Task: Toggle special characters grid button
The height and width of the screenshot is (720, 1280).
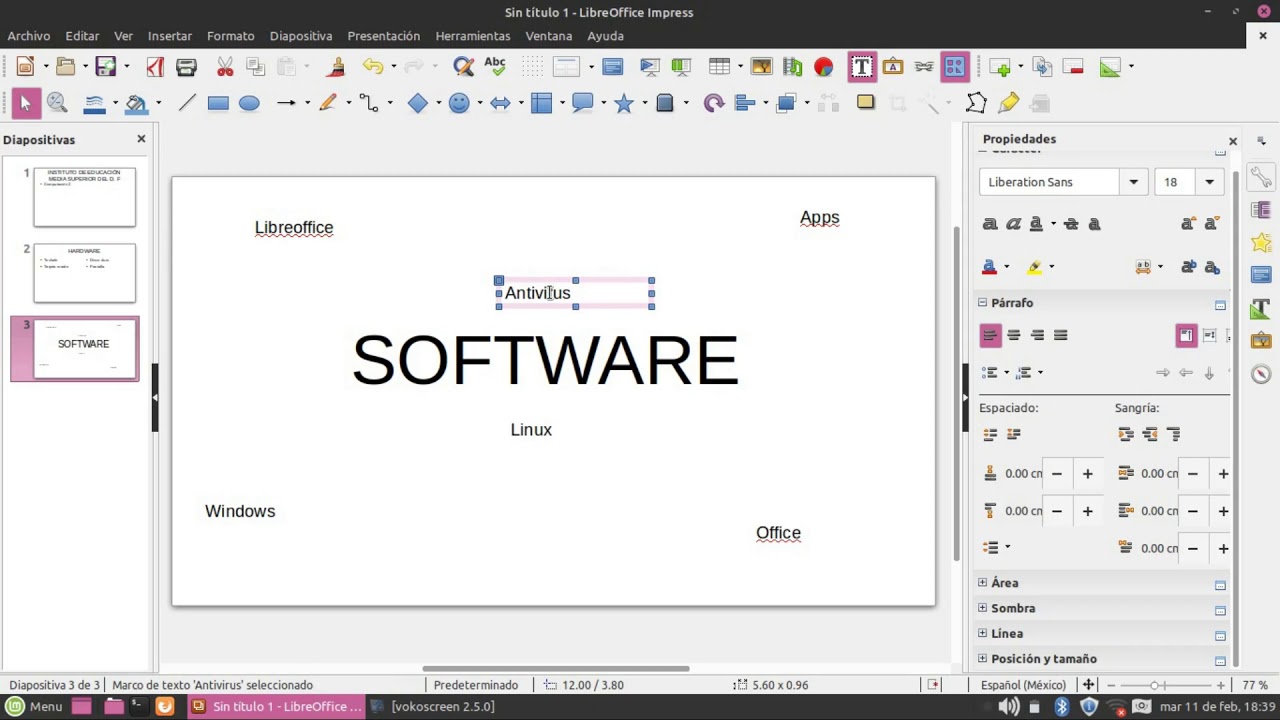Action: tap(955, 67)
